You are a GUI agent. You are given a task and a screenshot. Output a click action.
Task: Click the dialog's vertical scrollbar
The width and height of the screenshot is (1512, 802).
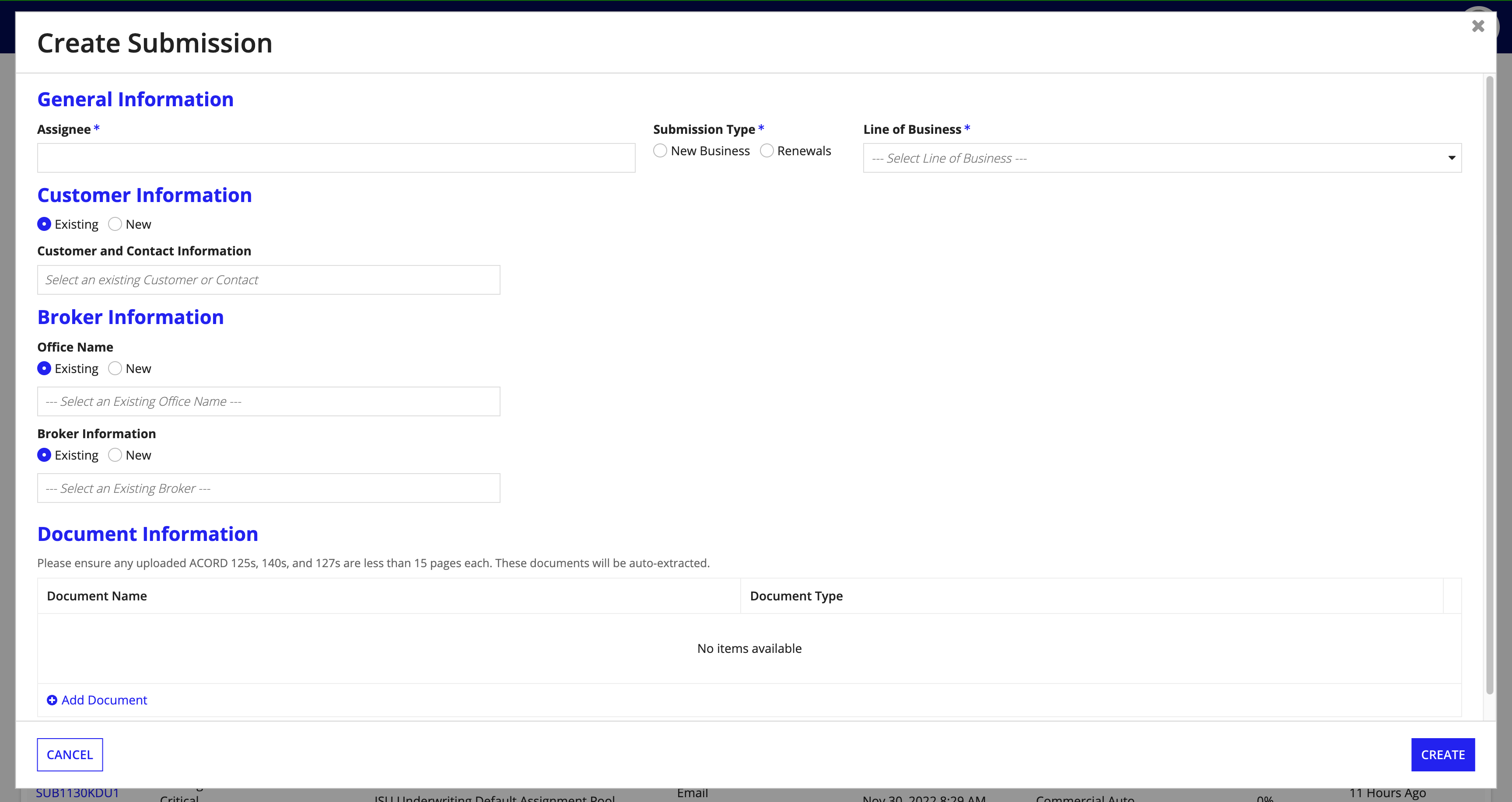1489,385
